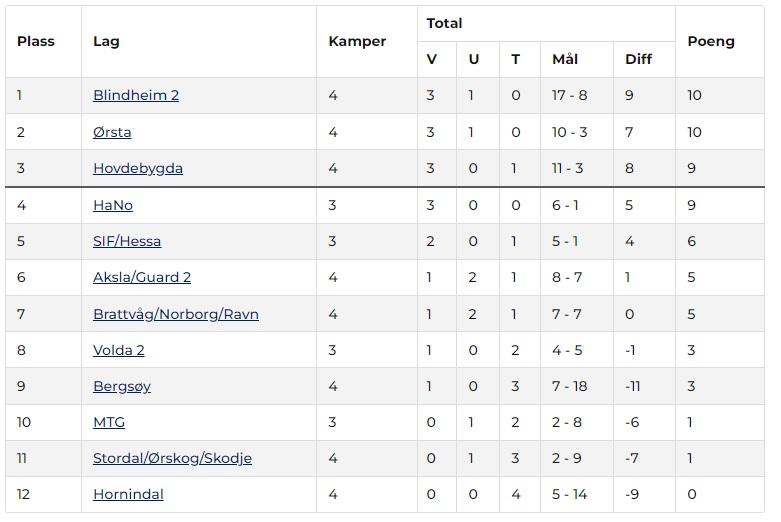
Task: Select the HaNo team link
Action: click(x=112, y=205)
